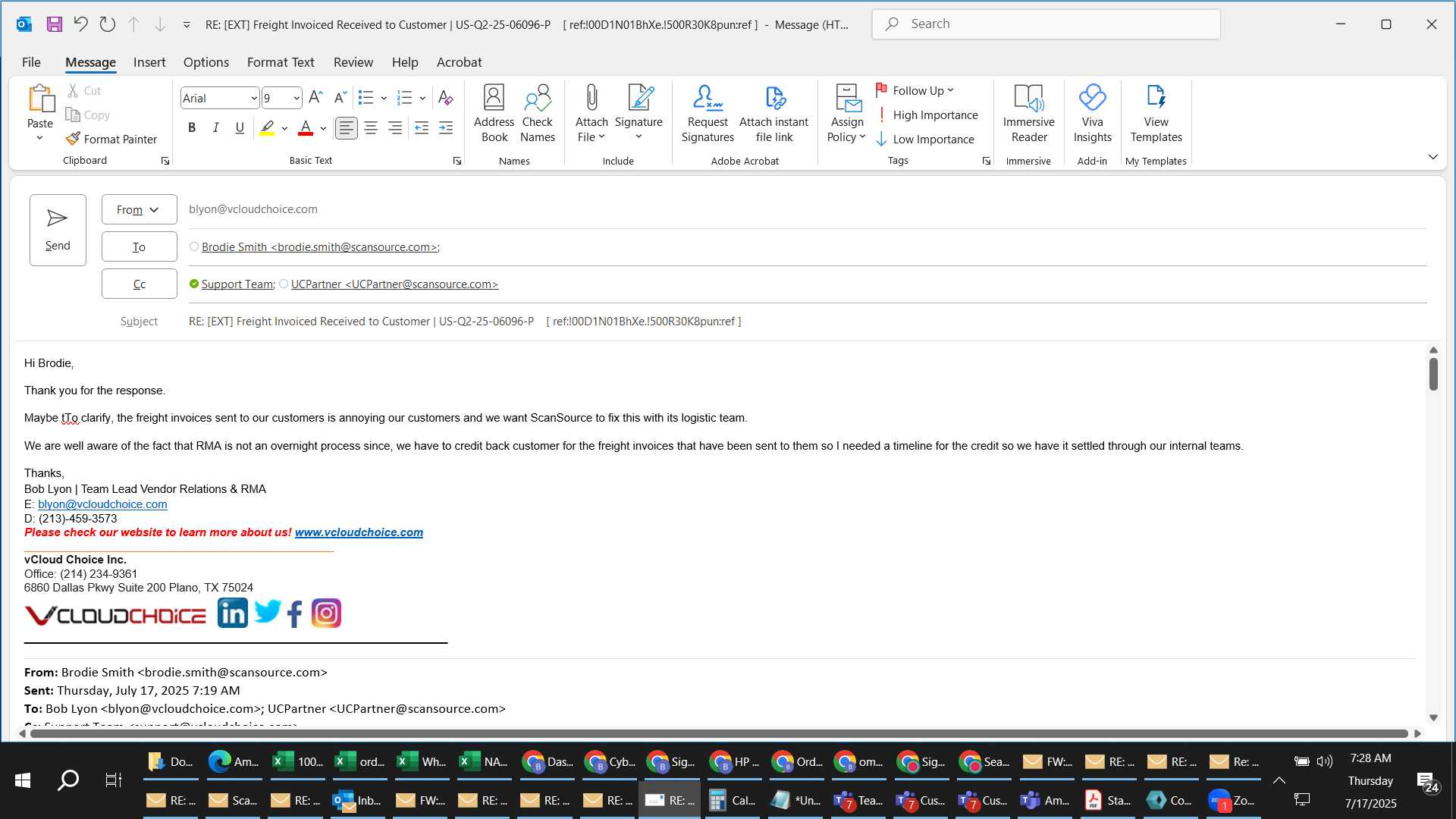Mark message as High Importance
The image size is (1456, 819).
click(927, 115)
